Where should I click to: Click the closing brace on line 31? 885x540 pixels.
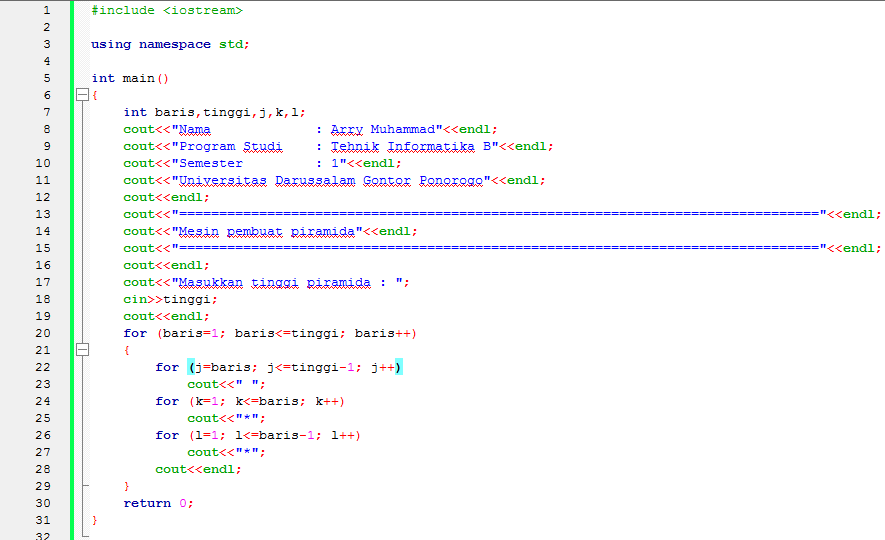pos(95,520)
